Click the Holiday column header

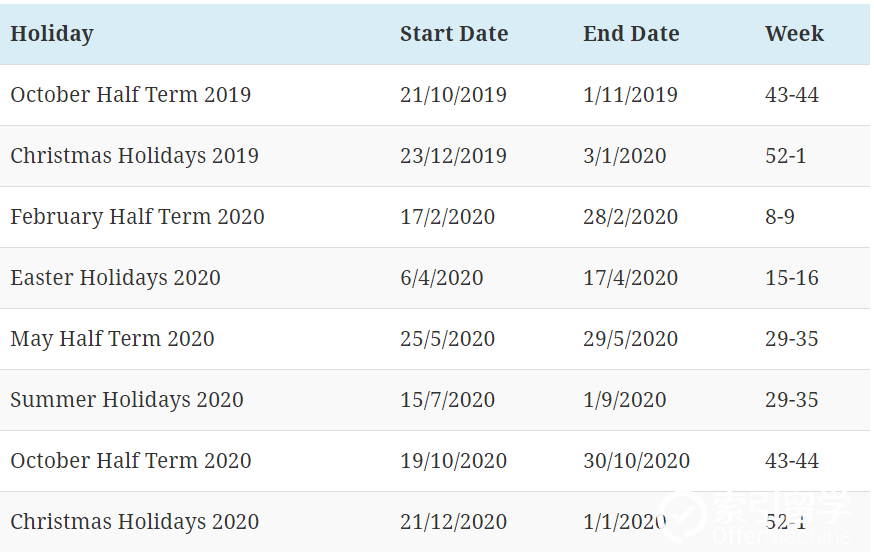click(52, 34)
